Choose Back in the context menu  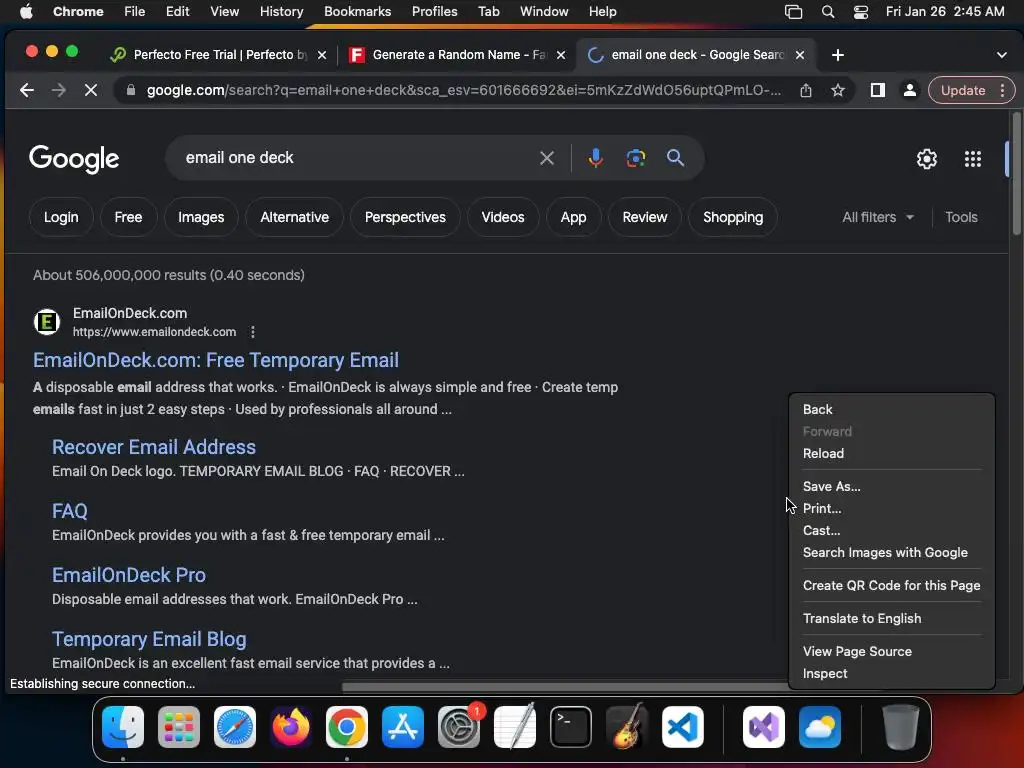pyautogui.click(x=891, y=409)
